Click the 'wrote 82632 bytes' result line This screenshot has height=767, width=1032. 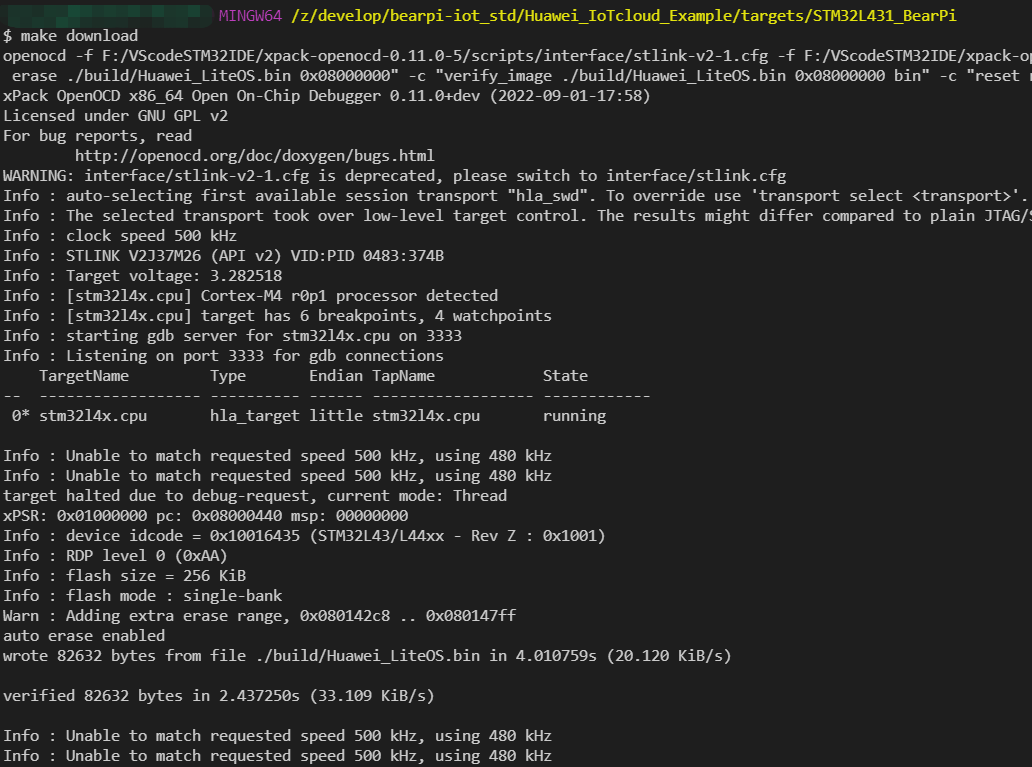pos(367,656)
